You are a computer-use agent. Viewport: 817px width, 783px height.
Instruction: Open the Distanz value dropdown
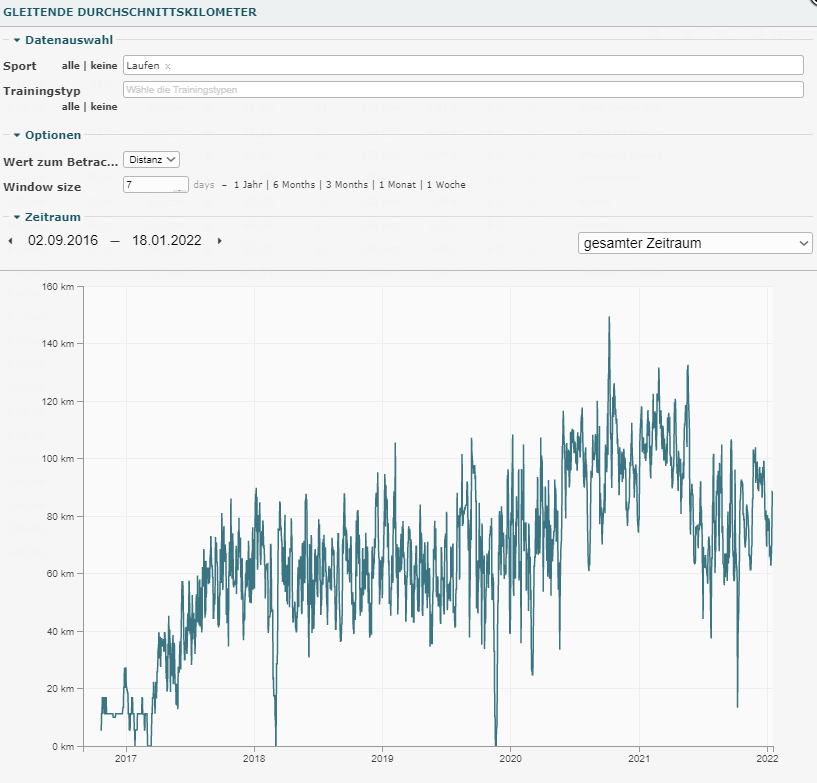[x=151, y=159]
